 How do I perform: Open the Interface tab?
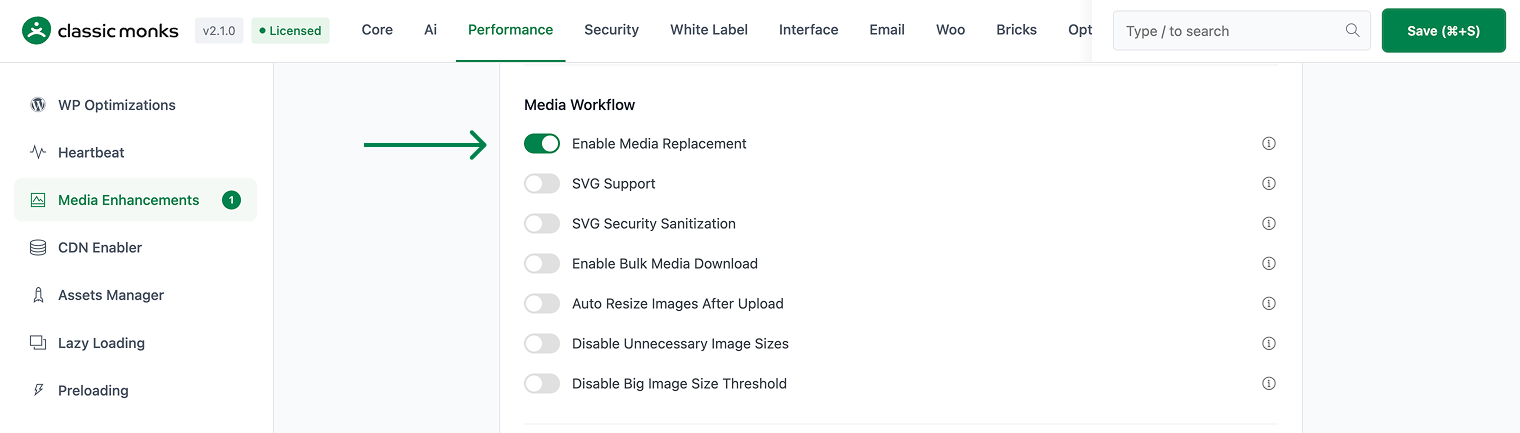(809, 30)
